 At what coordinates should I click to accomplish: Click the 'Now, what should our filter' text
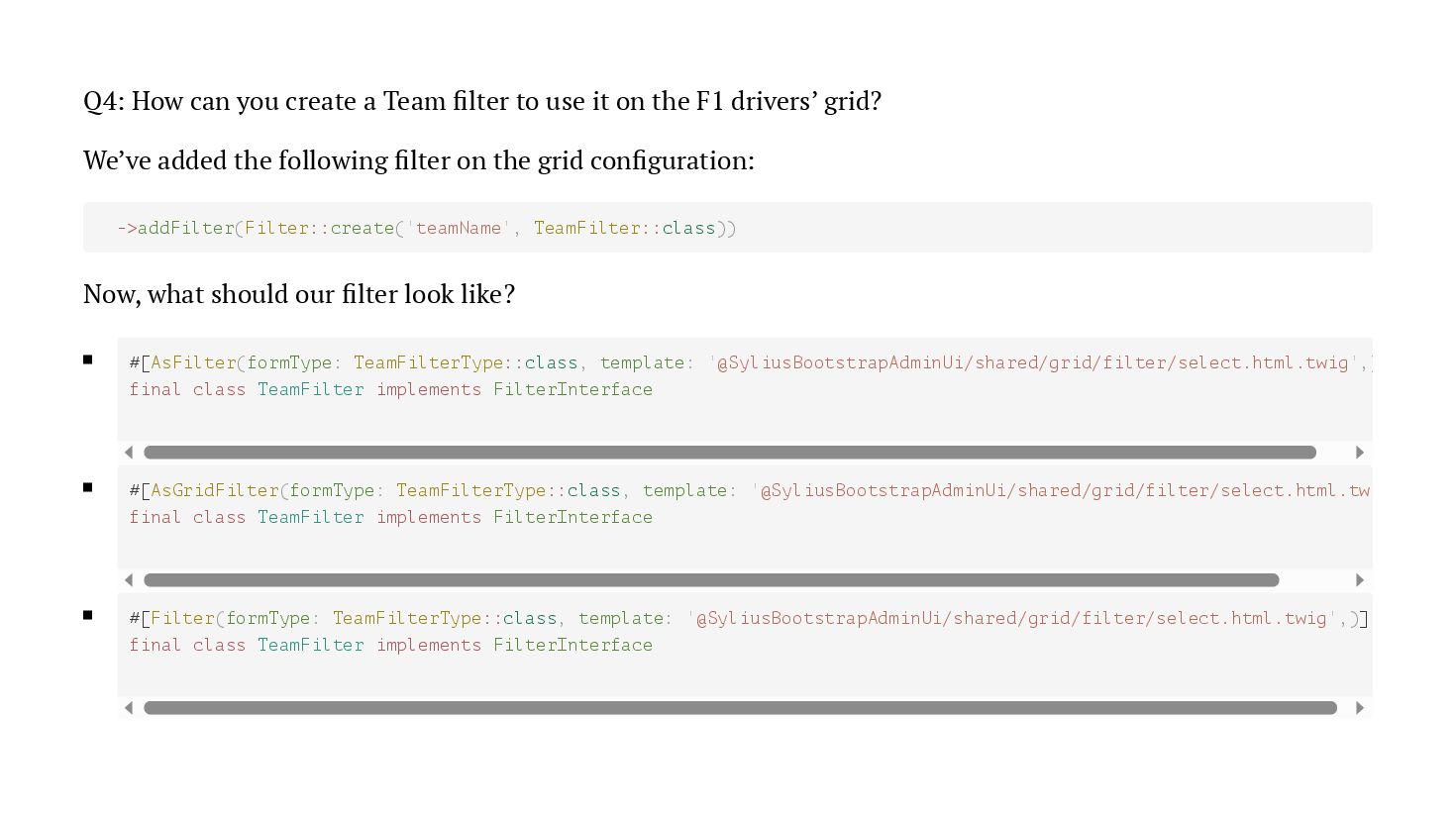[x=299, y=294]
